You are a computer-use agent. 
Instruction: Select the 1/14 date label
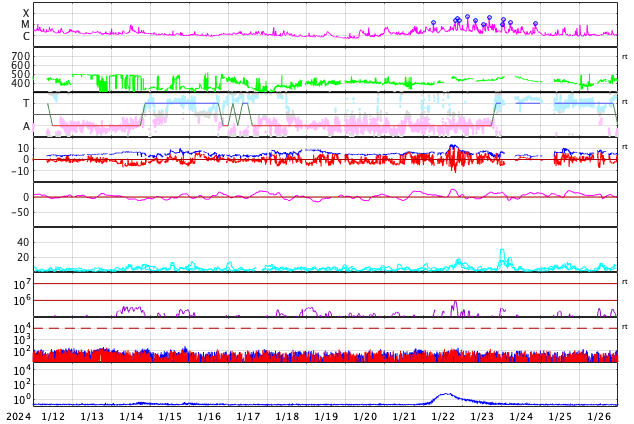tap(131, 416)
